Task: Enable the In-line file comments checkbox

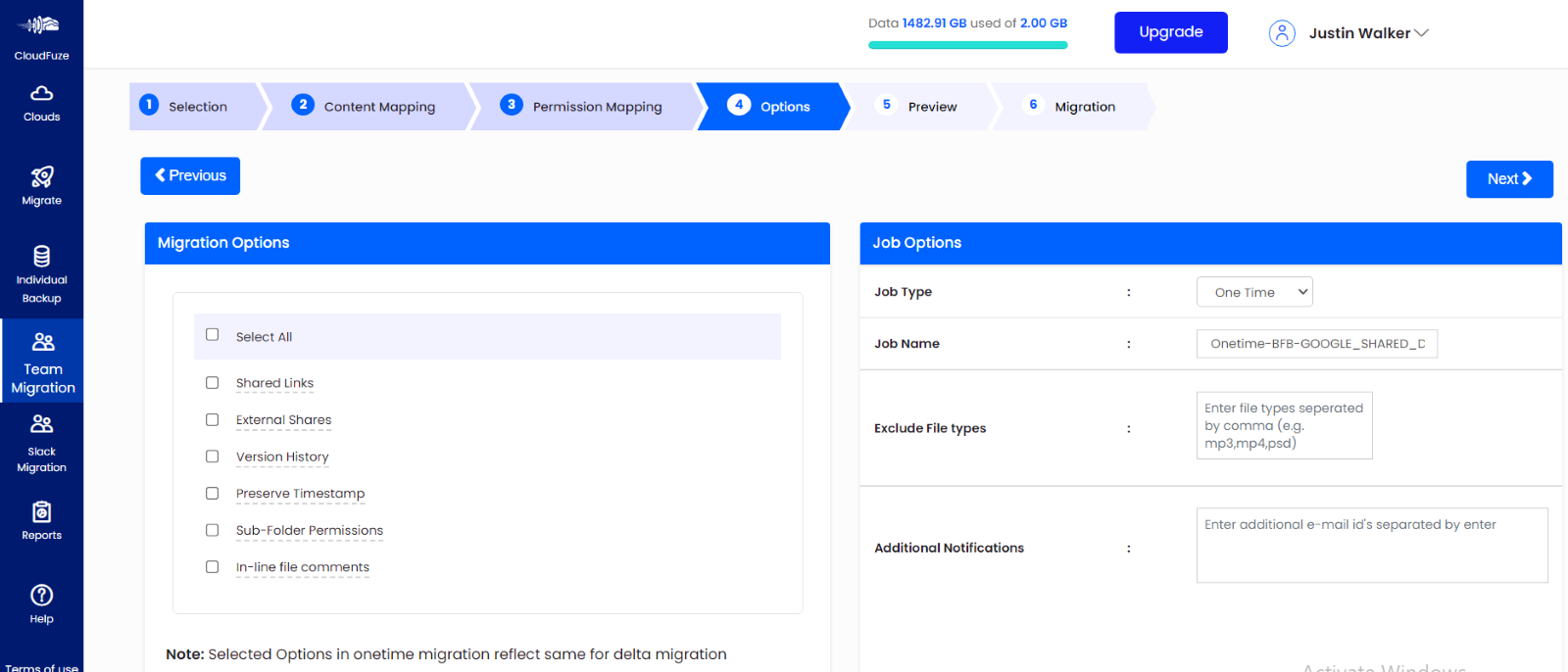Action: click(x=212, y=567)
